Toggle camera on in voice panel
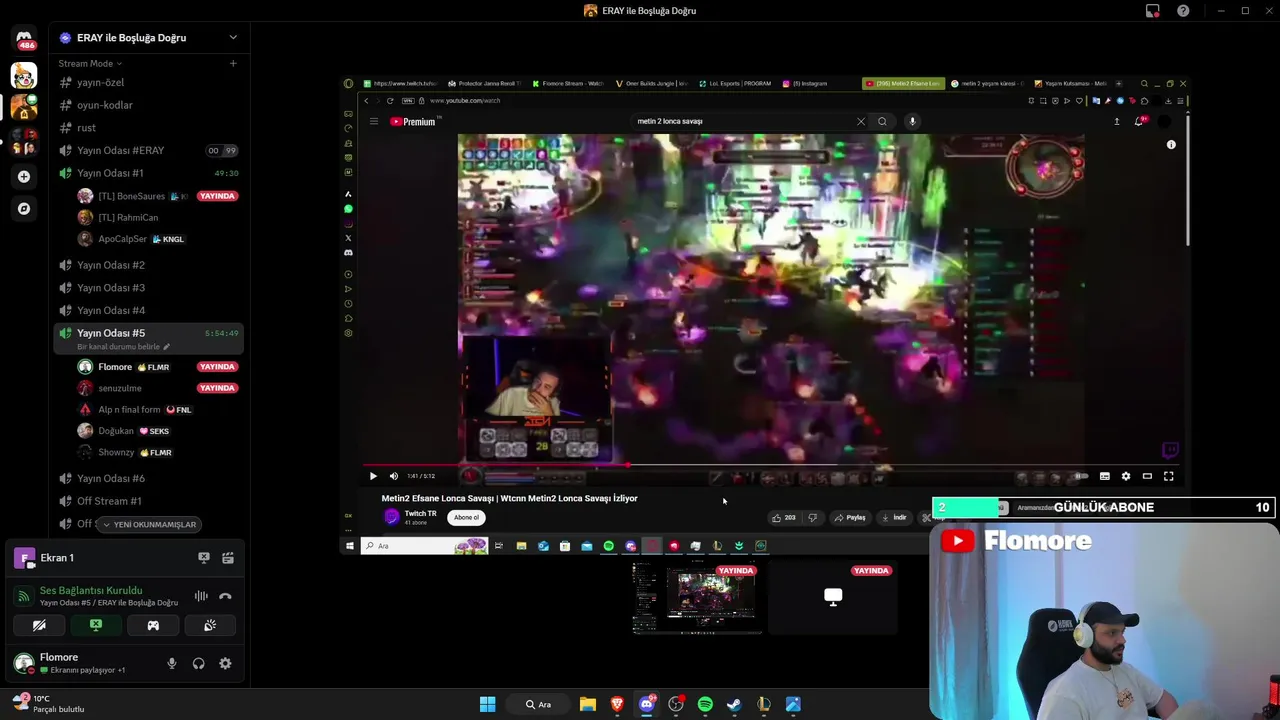Image resolution: width=1280 pixels, height=720 pixels. [39, 625]
